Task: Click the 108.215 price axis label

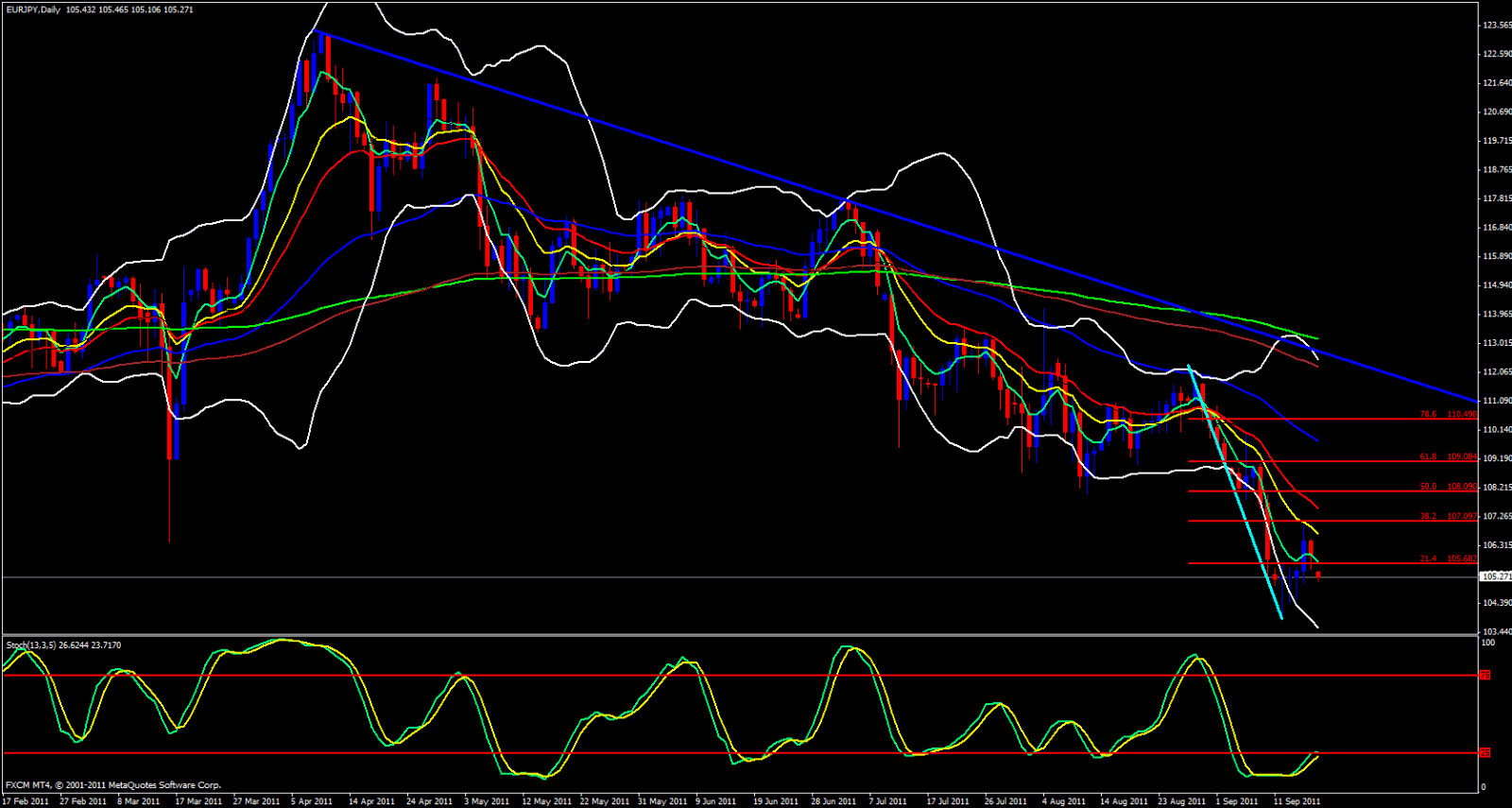Action: [x=1497, y=488]
